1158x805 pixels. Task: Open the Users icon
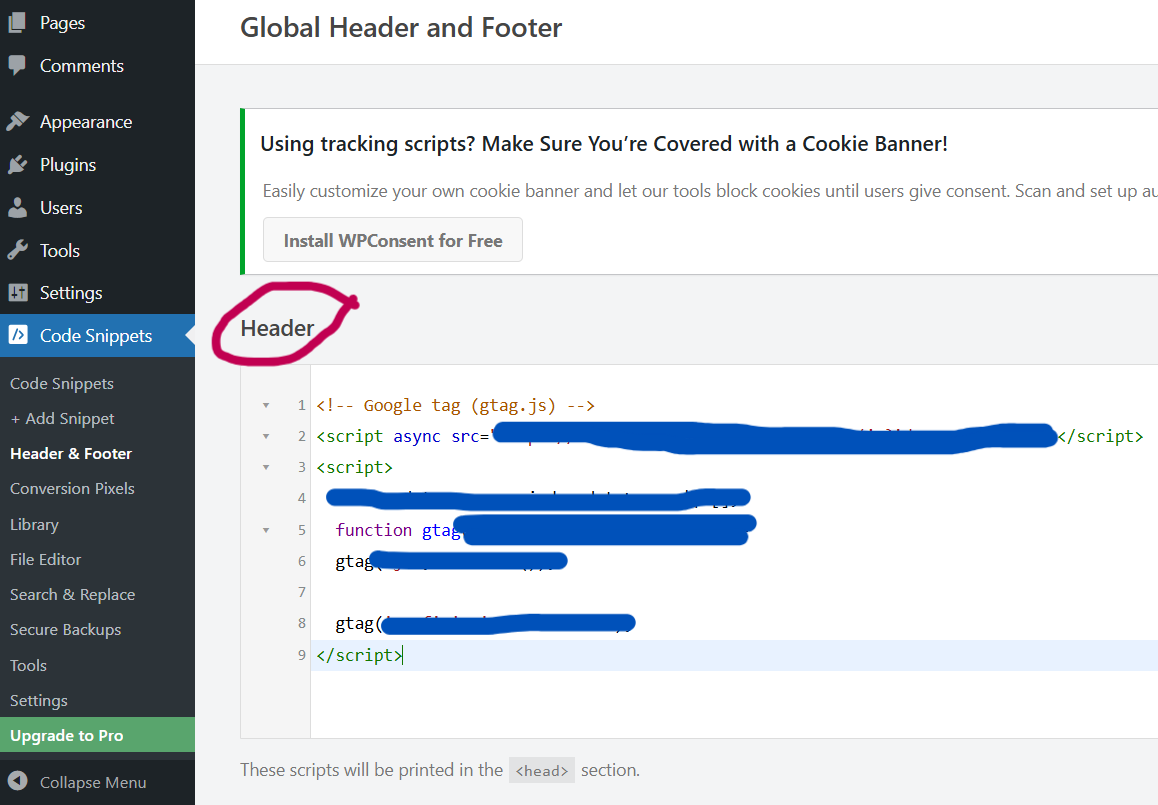pyautogui.click(x=17, y=207)
